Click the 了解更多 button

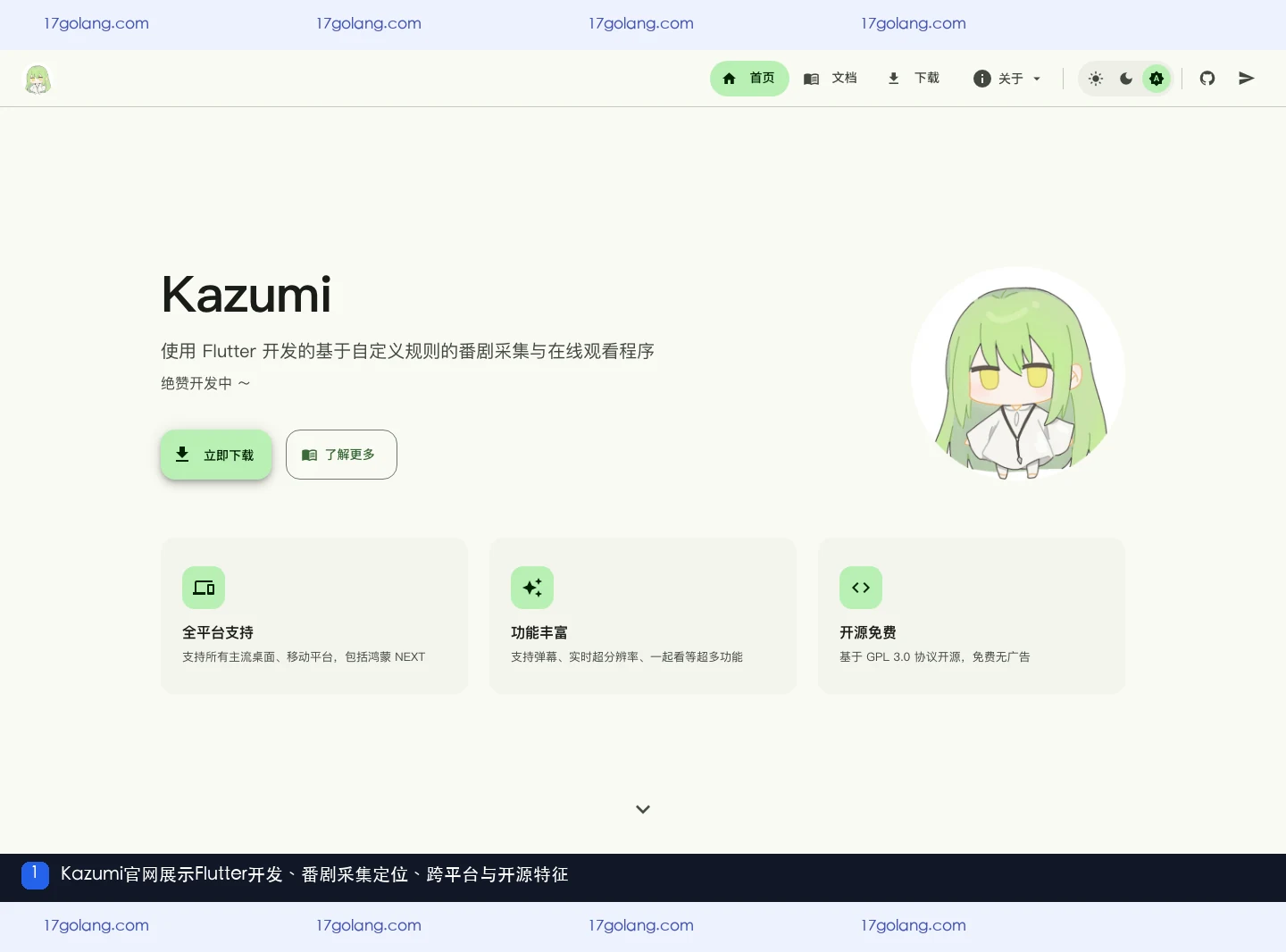coord(341,455)
